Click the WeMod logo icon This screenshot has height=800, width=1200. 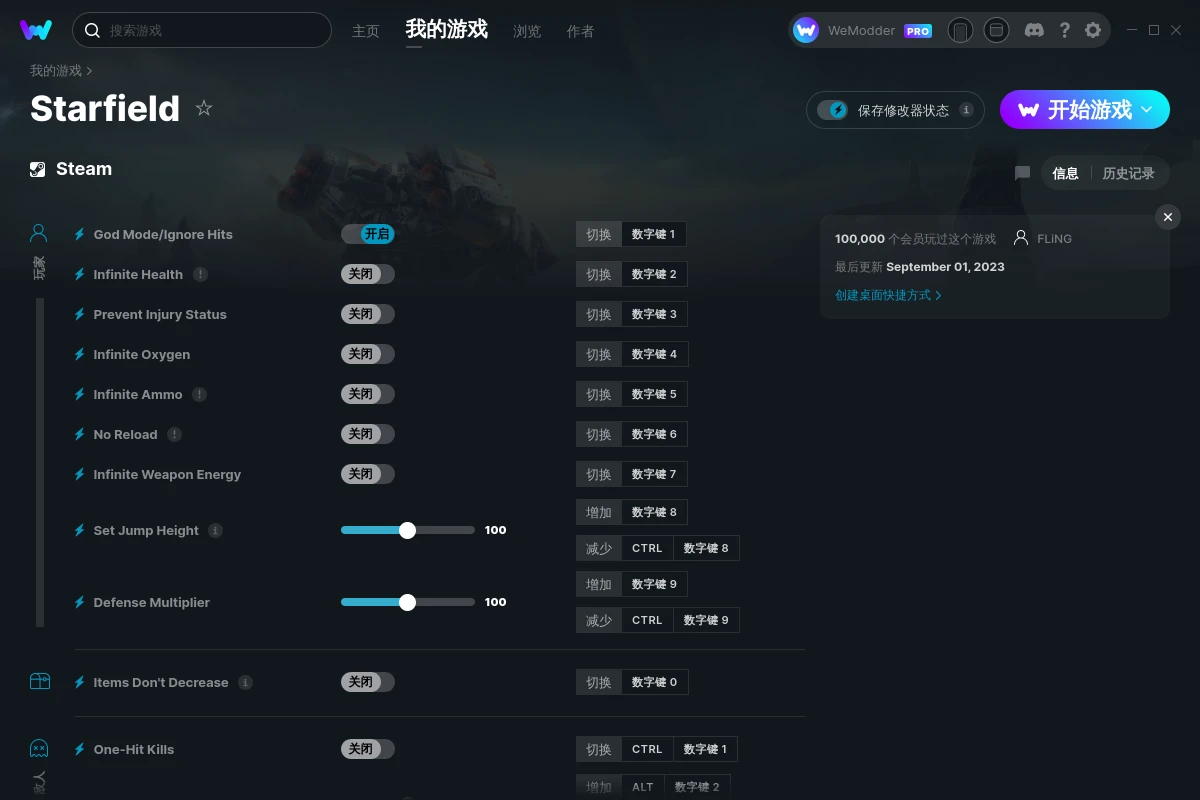[36, 30]
